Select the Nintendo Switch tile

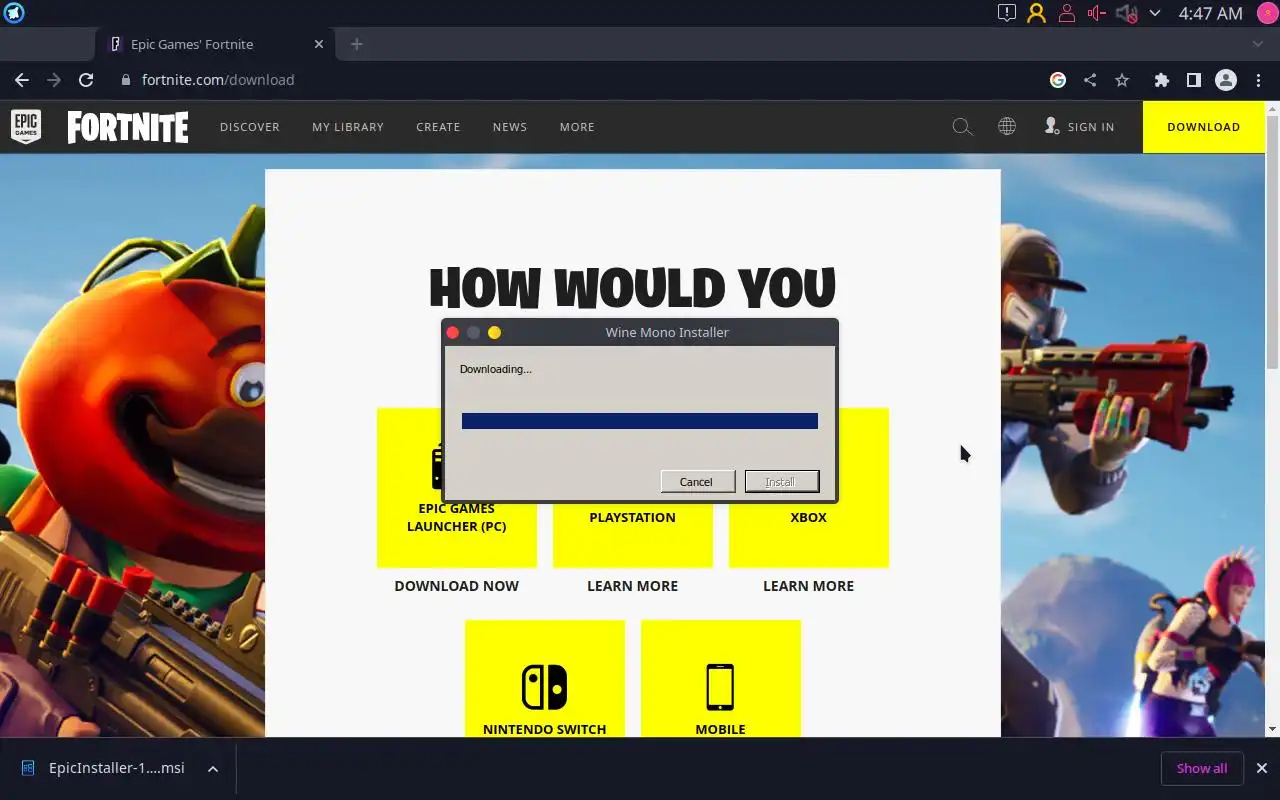tap(545, 679)
